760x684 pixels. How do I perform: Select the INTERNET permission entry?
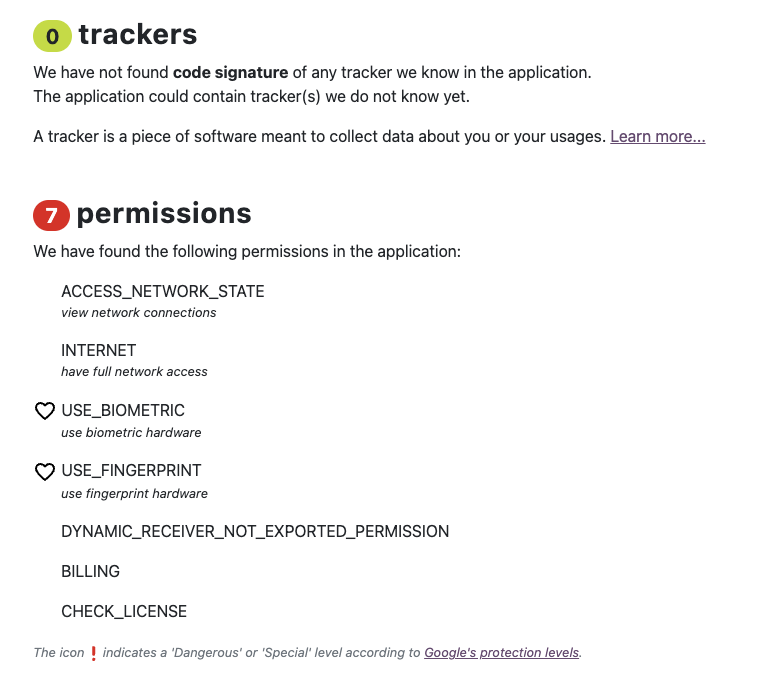99,351
